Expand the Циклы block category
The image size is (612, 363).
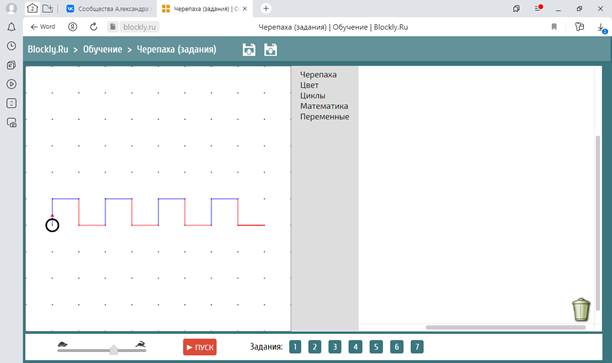312,96
